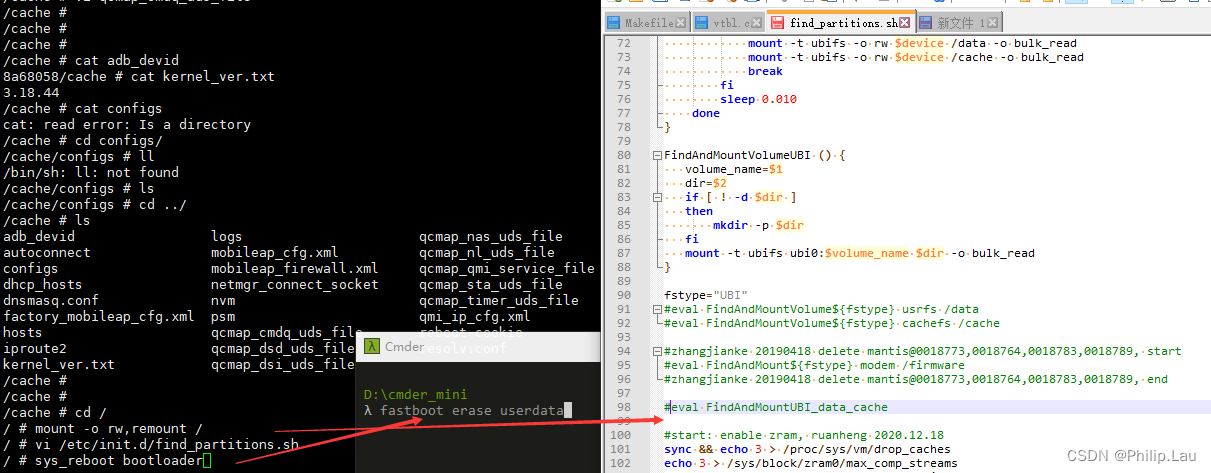This screenshot has height=473, width=1211.
Task: Click '/data -o bulk_read' on line 72
Action: tap(1014, 43)
